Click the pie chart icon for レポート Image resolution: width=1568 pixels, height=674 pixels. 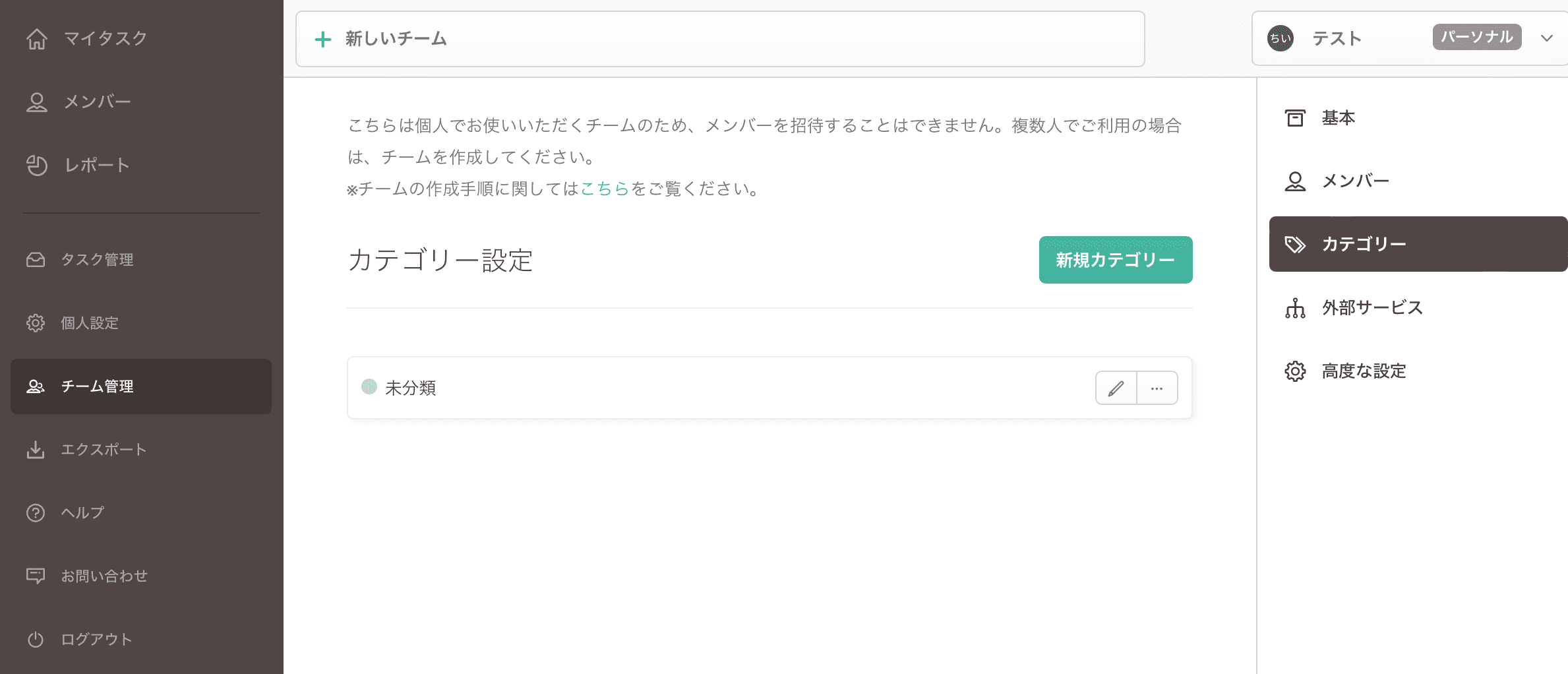point(37,166)
